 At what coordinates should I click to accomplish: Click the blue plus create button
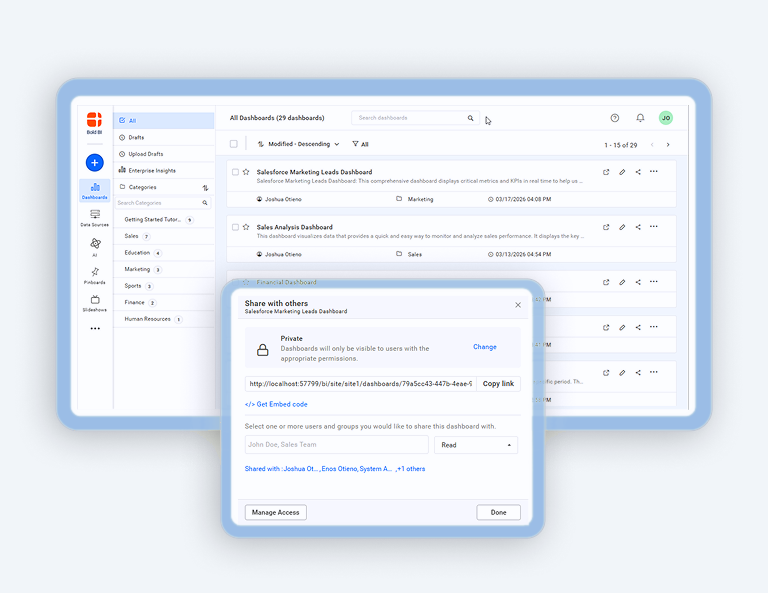(95, 163)
